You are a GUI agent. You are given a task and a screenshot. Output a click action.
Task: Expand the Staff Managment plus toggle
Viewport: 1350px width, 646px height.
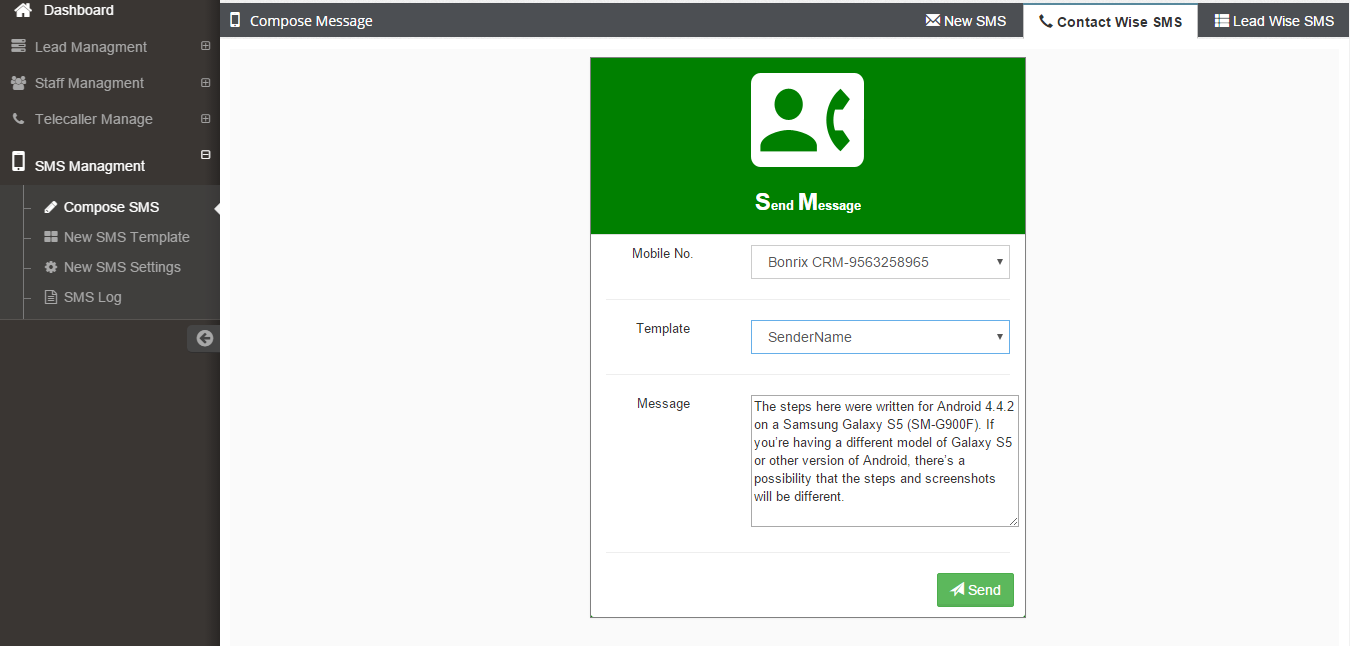(205, 82)
